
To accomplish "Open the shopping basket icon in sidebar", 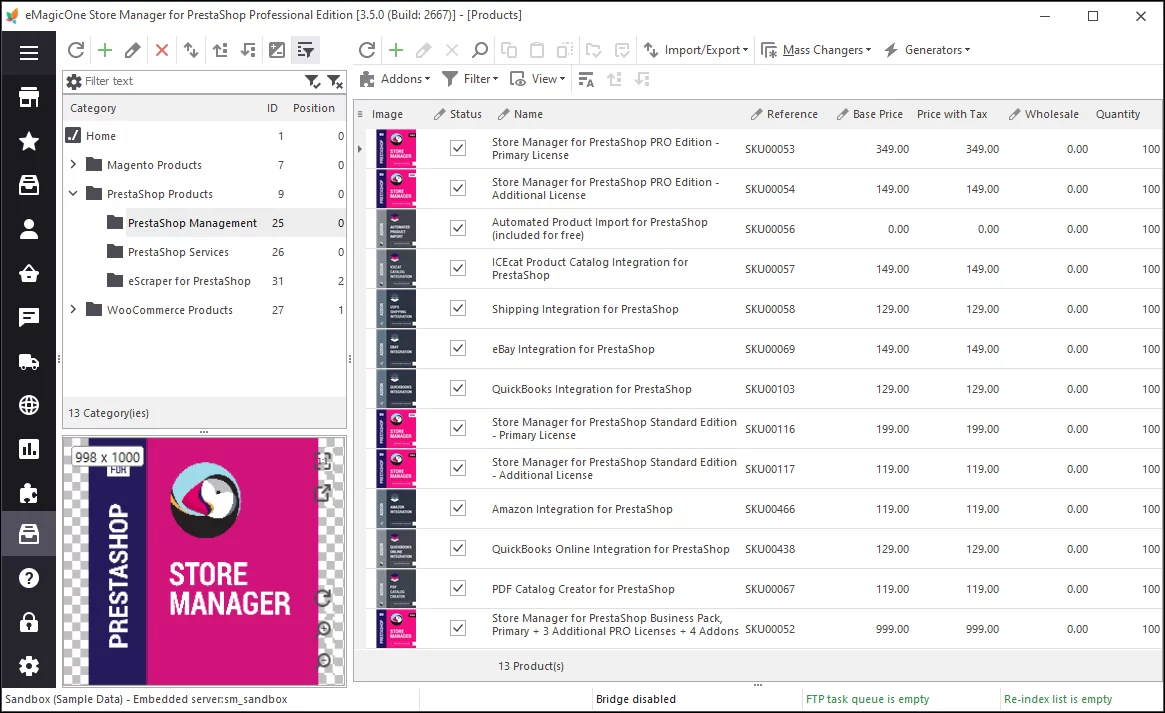I will (28, 273).
